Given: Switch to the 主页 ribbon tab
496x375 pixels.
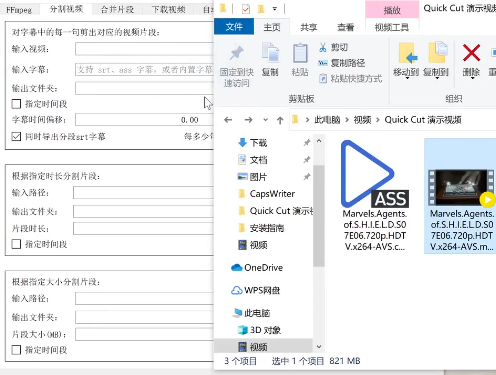Looking at the screenshot, I should tap(272, 27).
